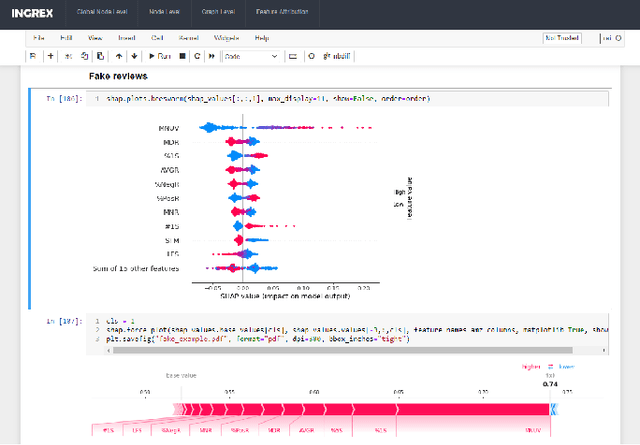Viewport: 640px width, 445px height.
Task: Restart the kernel with the circular arrow icon
Action: point(197,56)
